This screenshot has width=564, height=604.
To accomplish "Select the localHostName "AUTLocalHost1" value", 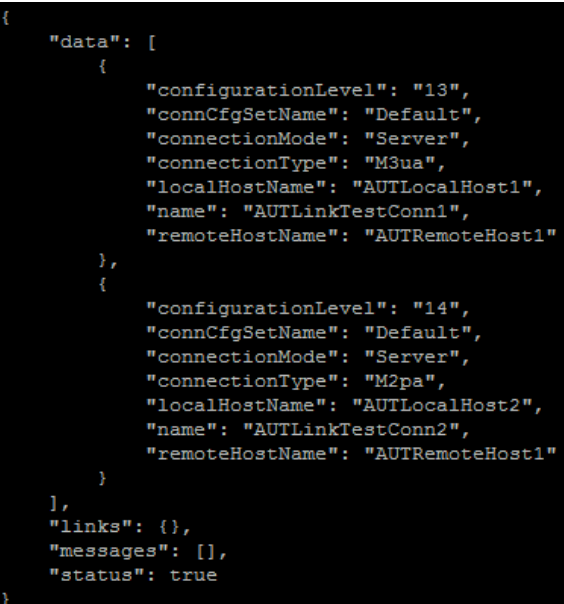I will click(x=442, y=187).
